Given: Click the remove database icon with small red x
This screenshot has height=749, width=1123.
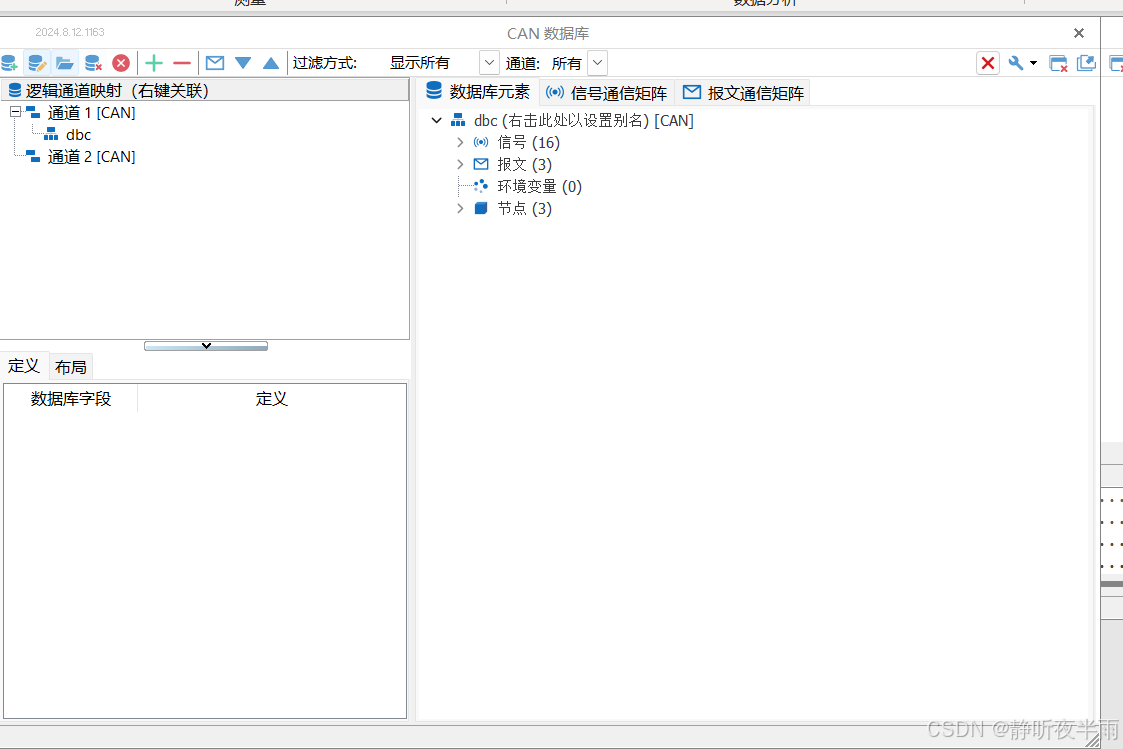Looking at the screenshot, I should (93, 63).
